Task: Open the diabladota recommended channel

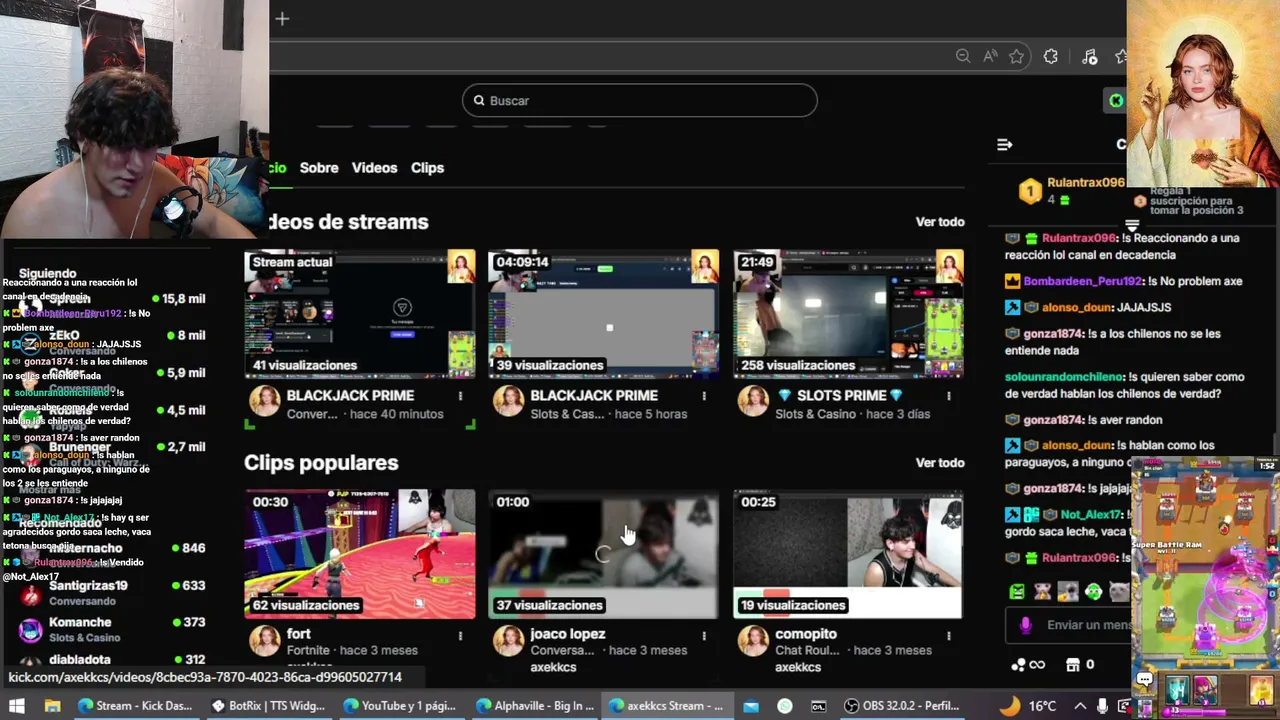Action: pos(80,659)
